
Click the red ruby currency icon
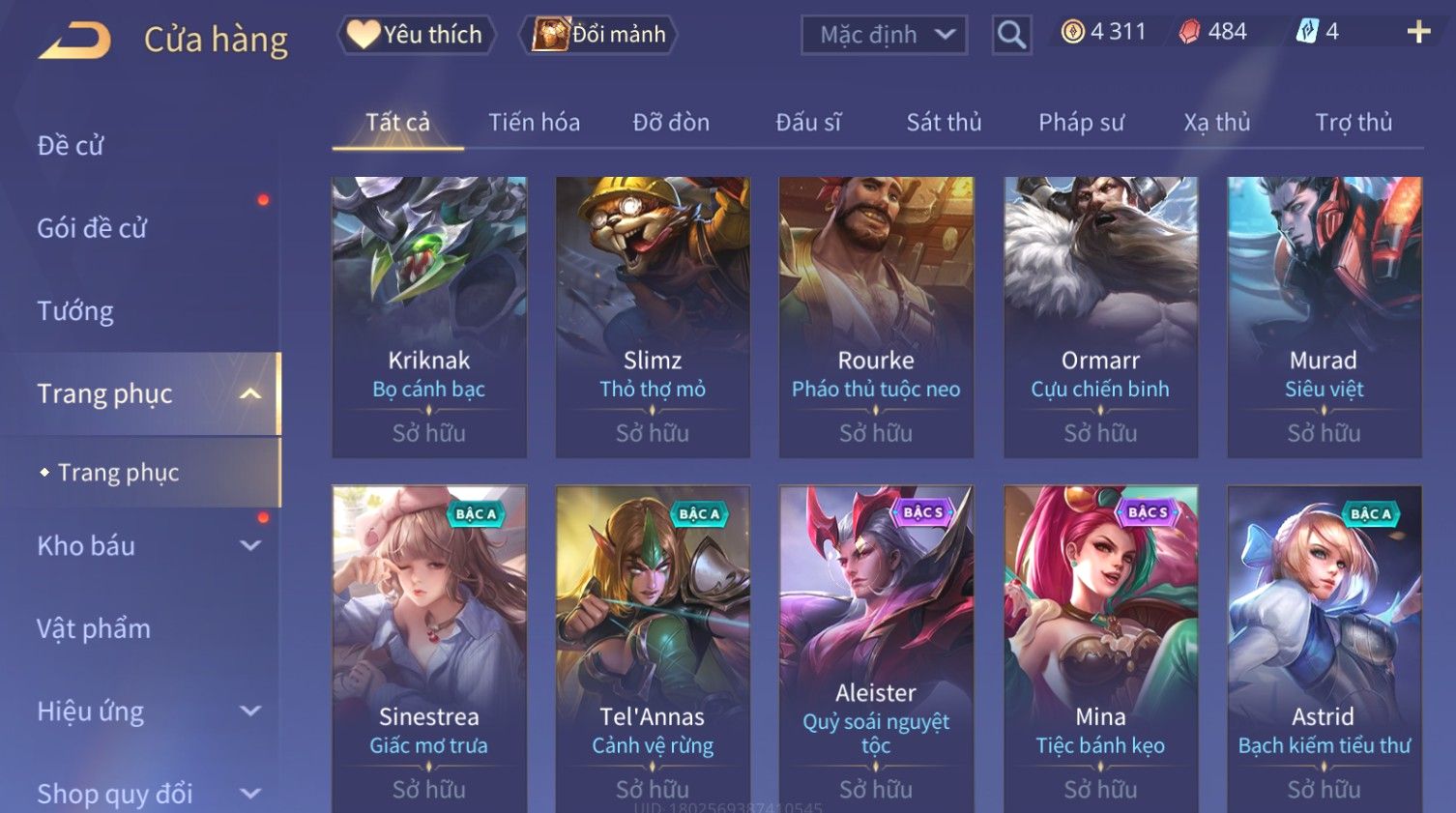click(x=1189, y=32)
